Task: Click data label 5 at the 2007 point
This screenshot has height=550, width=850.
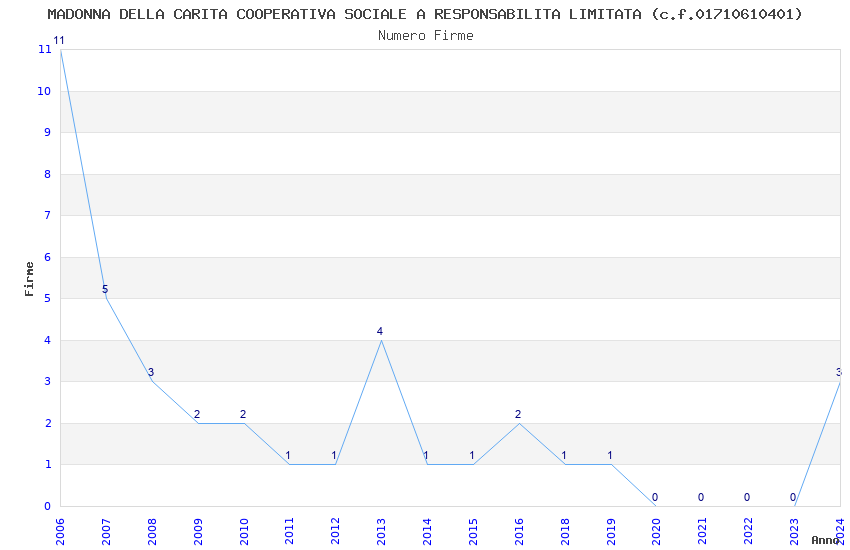Action: tap(105, 289)
